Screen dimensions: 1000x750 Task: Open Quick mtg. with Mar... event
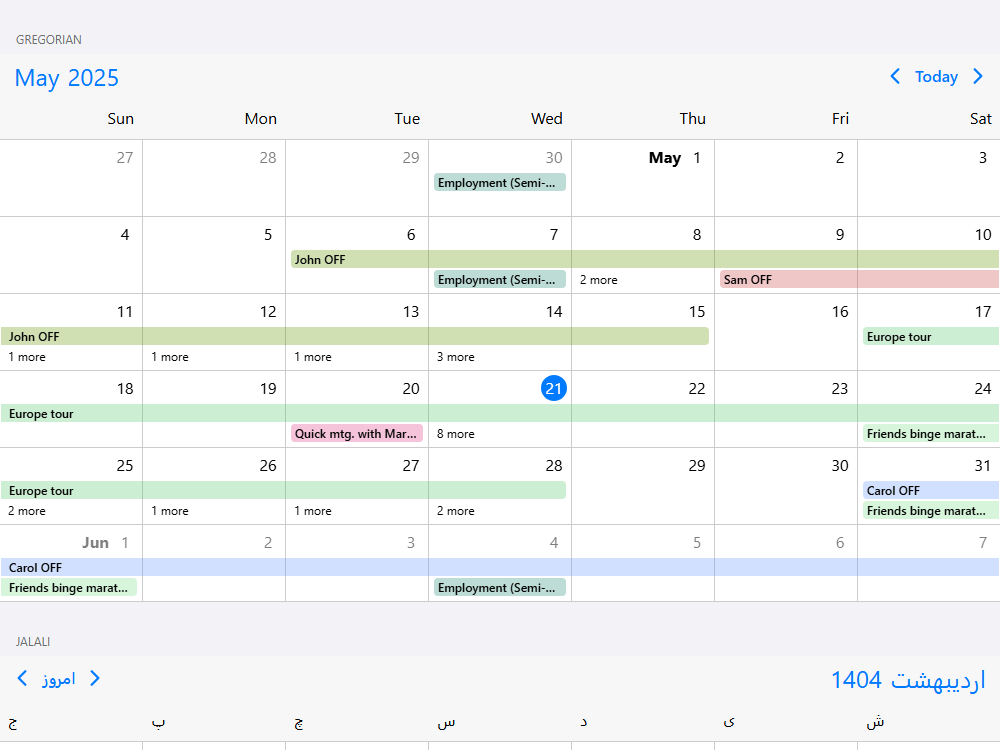tap(357, 433)
